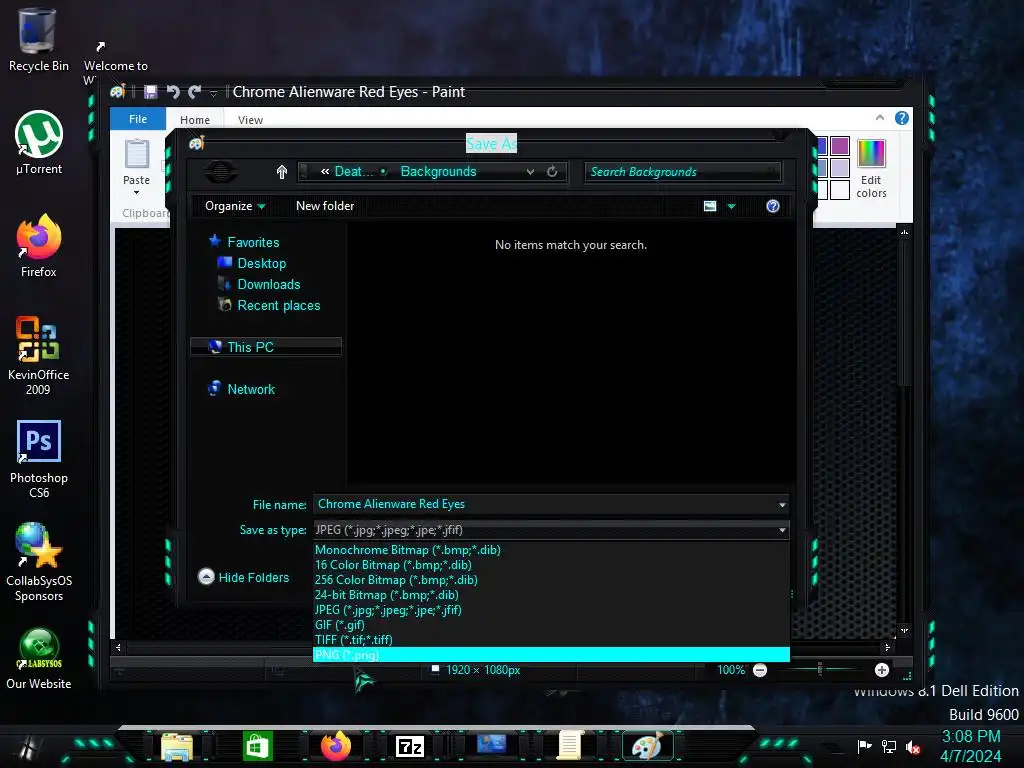The image size is (1024, 768).
Task: Pick the purple swatch in Paint's palette
Action: pyautogui.click(x=840, y=146)
